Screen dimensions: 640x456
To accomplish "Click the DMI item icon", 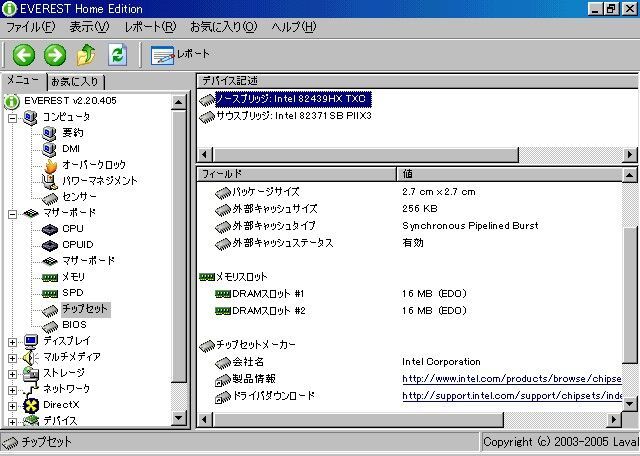I will 49,149.
